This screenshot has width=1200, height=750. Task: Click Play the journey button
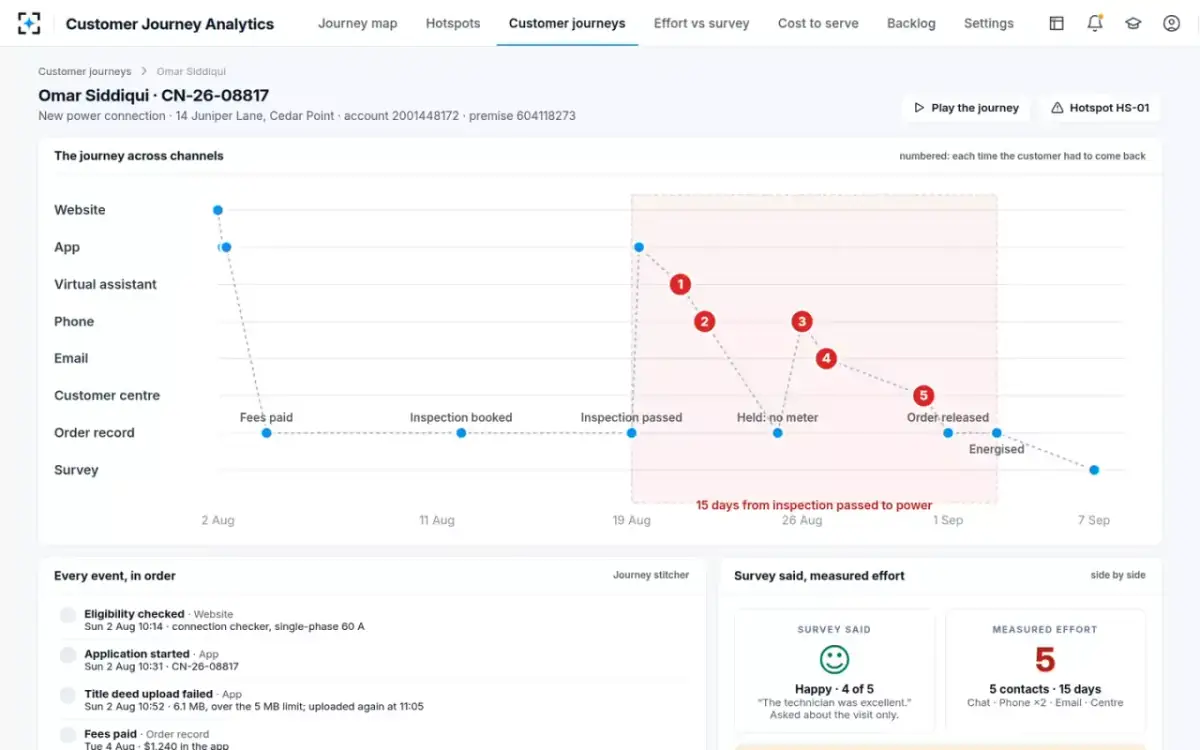[966, 108]
